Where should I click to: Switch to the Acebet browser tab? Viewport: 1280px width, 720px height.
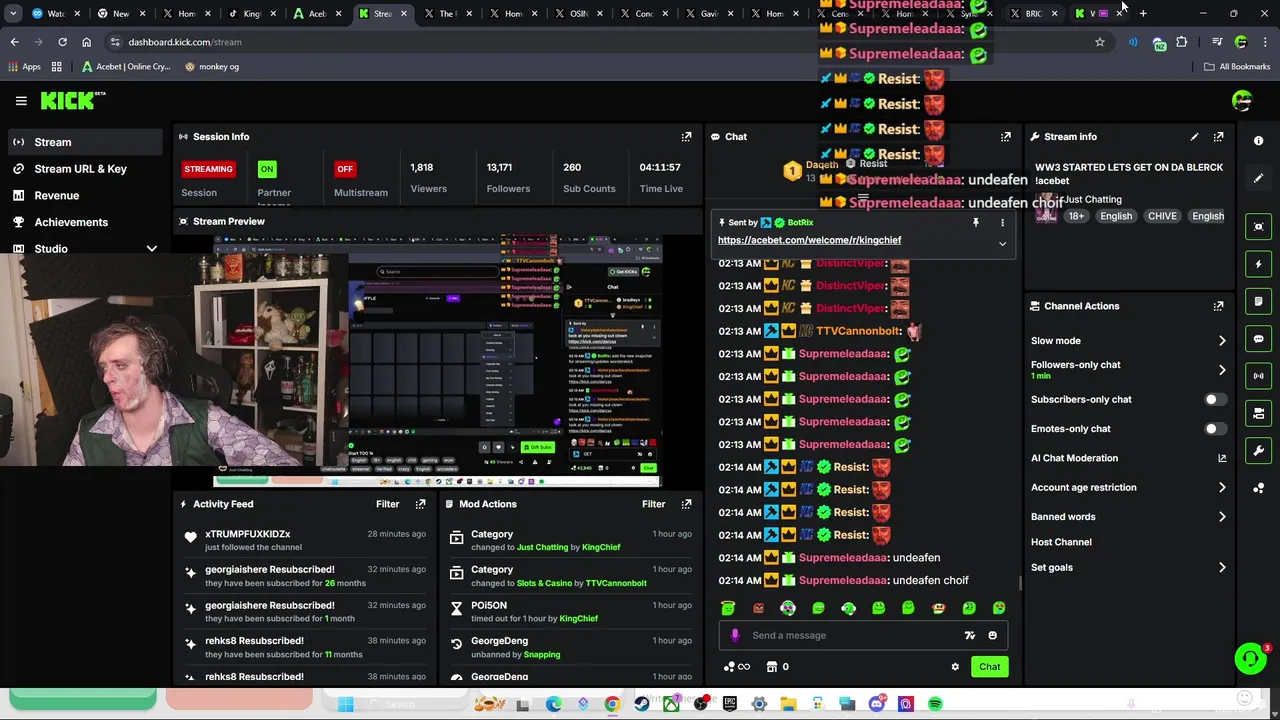[315, 14]
